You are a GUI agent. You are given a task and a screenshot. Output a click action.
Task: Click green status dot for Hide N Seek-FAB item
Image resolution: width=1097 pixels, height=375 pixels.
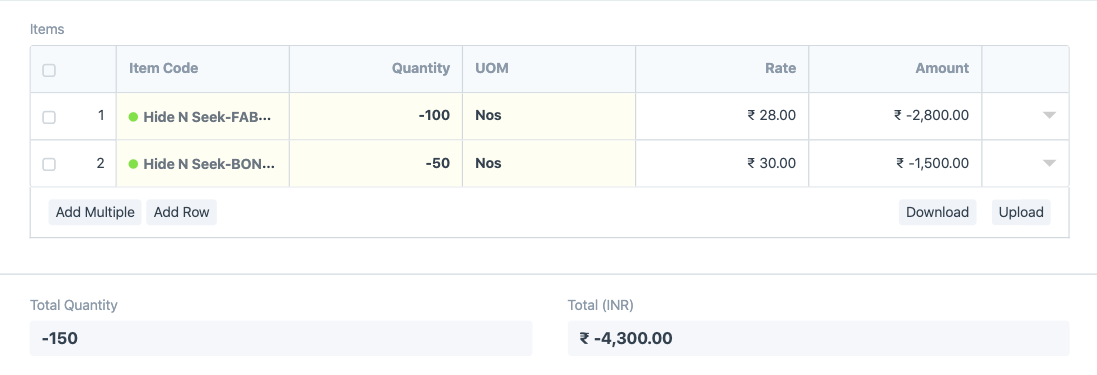pos(133,117)
